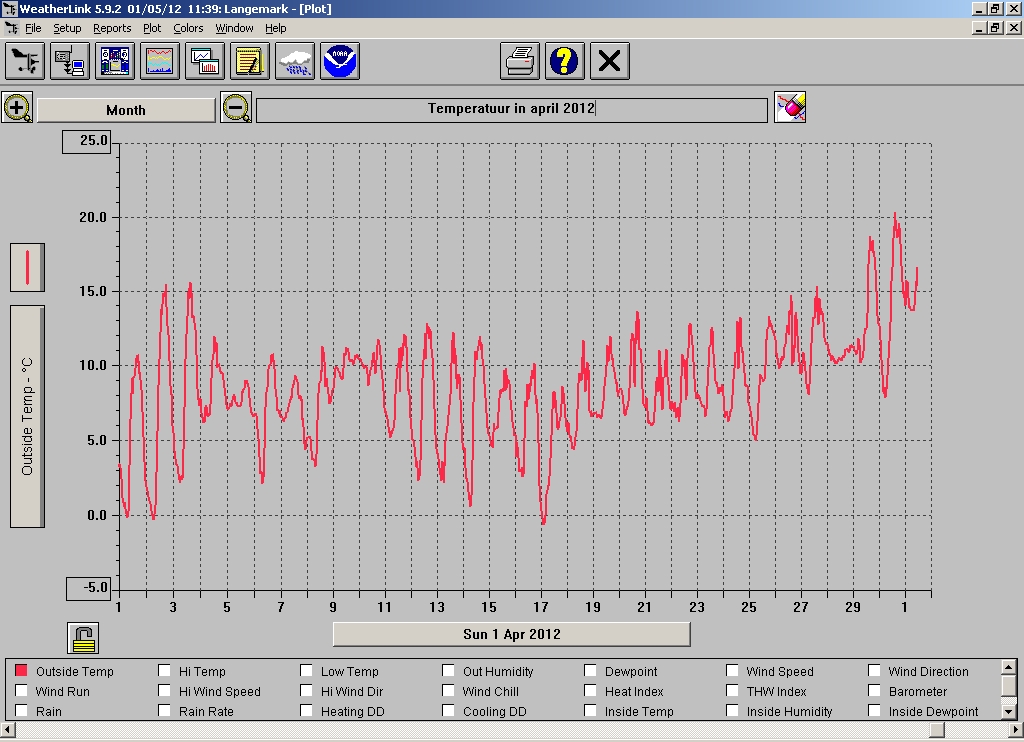This screenshot has height=742, width=1024.
Task: Enable the Wind Chill checkbox
Action: click(448, 690)
